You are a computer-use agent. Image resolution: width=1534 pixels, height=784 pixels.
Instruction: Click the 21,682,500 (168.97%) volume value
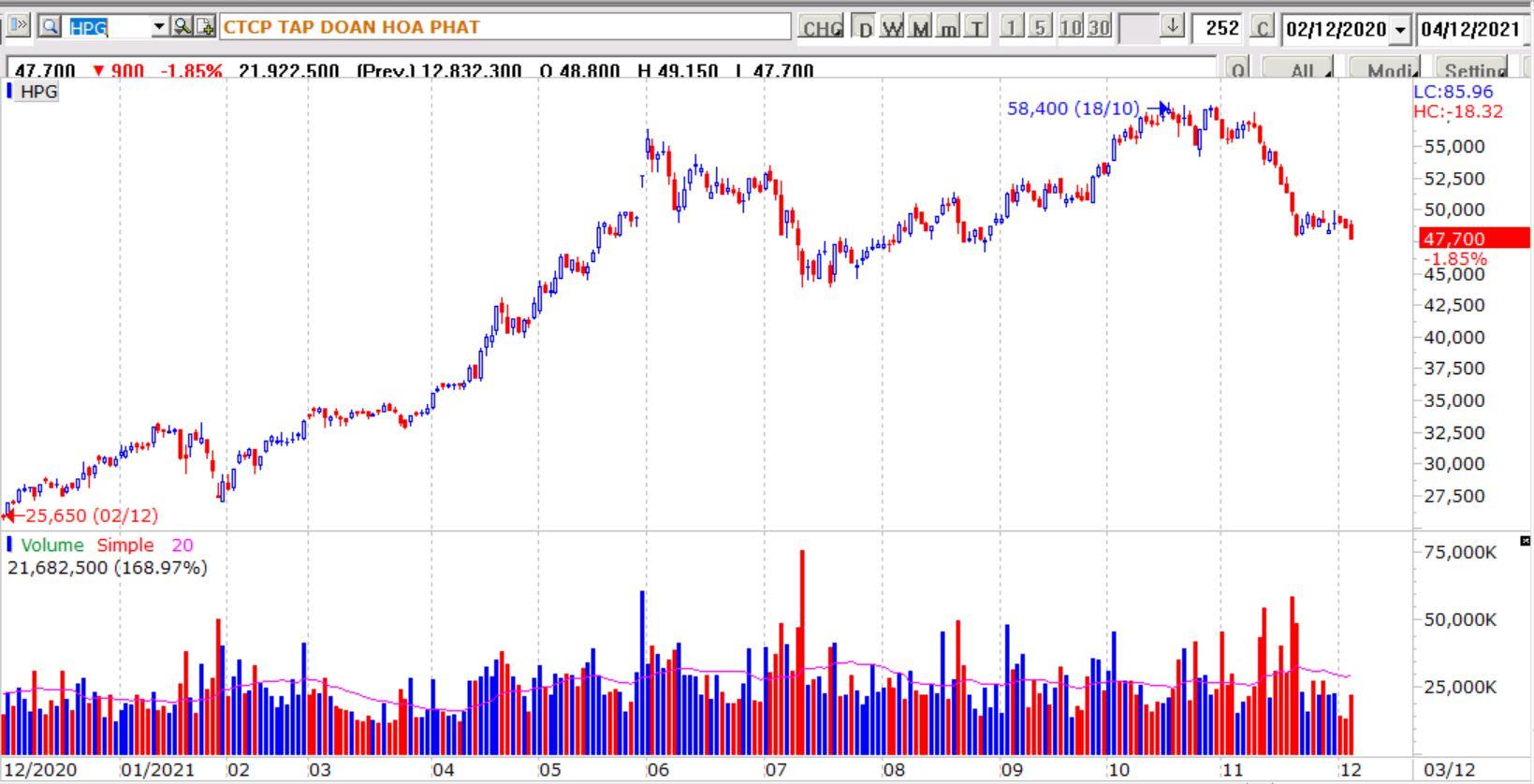108,567
